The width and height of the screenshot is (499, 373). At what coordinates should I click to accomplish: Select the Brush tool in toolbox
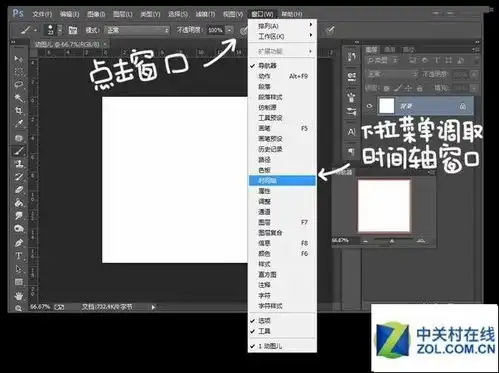(18, 151)
